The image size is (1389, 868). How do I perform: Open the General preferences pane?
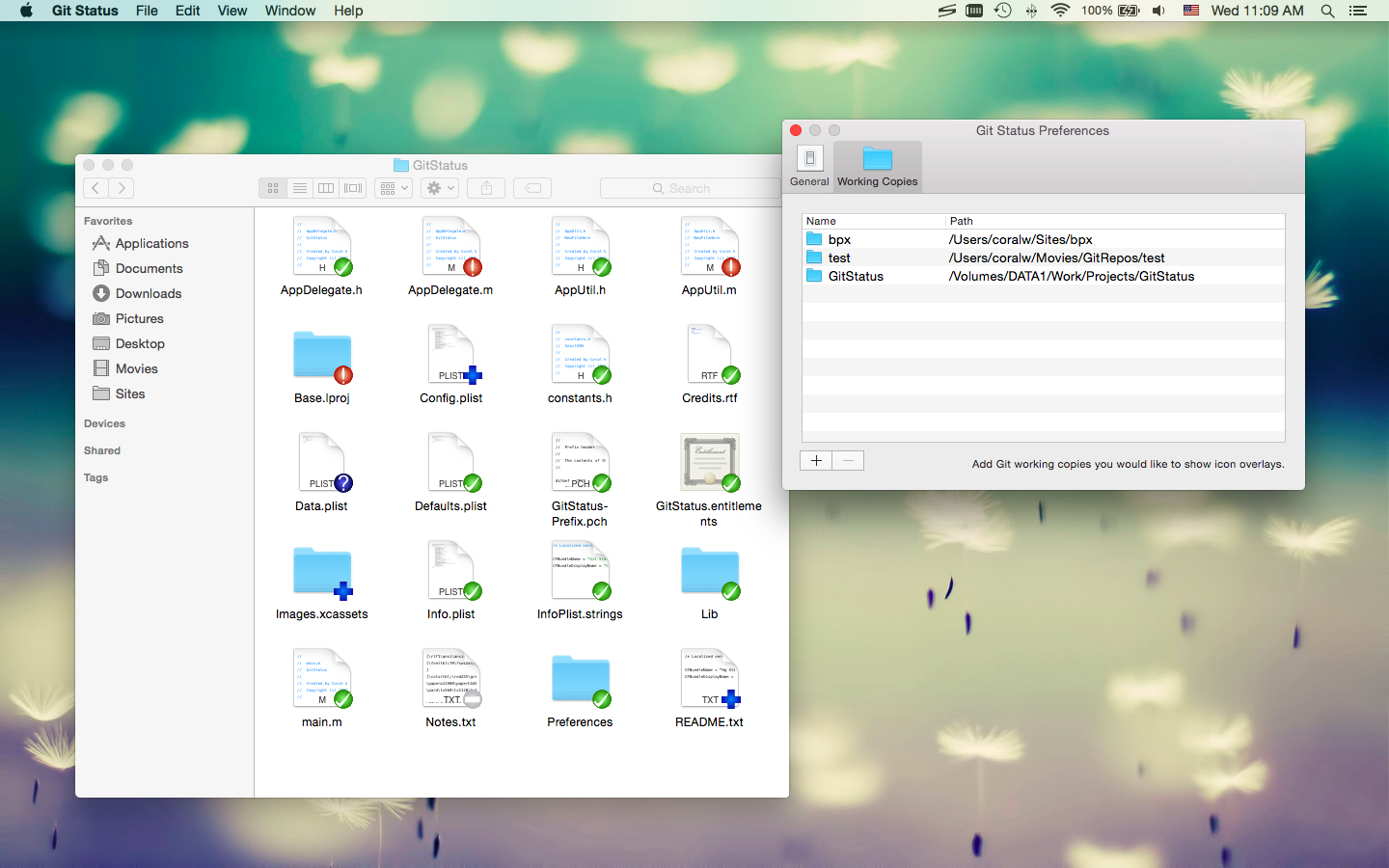tap(809, 166)
